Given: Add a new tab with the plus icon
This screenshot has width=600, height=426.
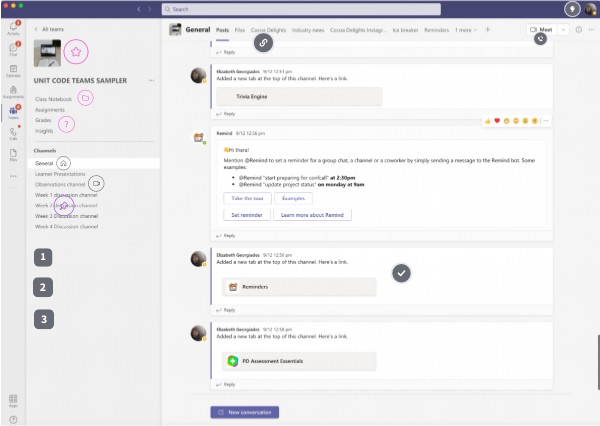Looking at the screenshot, I should click(x=487, y=30).
